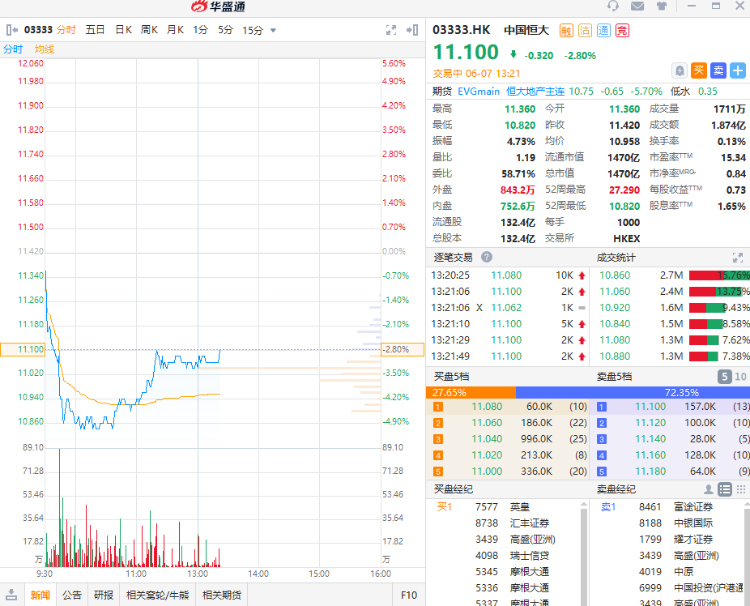The width and height of the screenshot is (750, 606).
Task: Select the 分时 intraday chart tab
Action: (66, 30)
